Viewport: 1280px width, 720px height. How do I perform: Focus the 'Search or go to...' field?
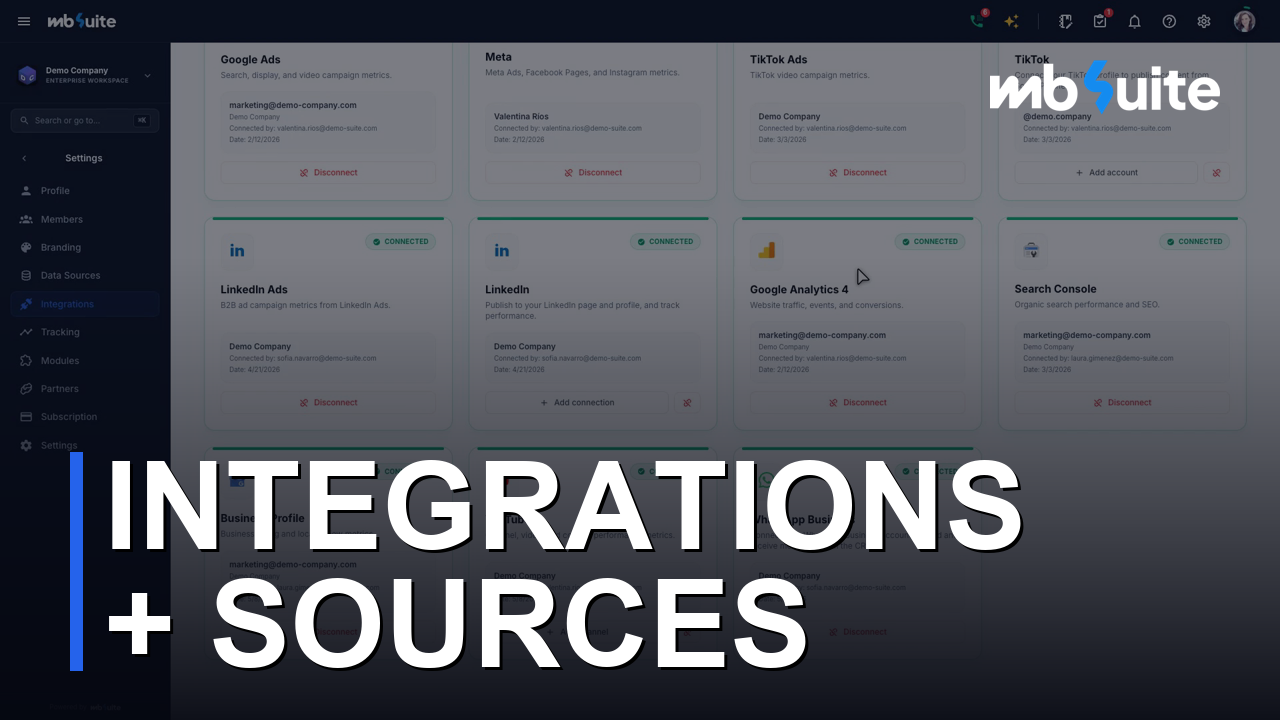pos(85,121)
